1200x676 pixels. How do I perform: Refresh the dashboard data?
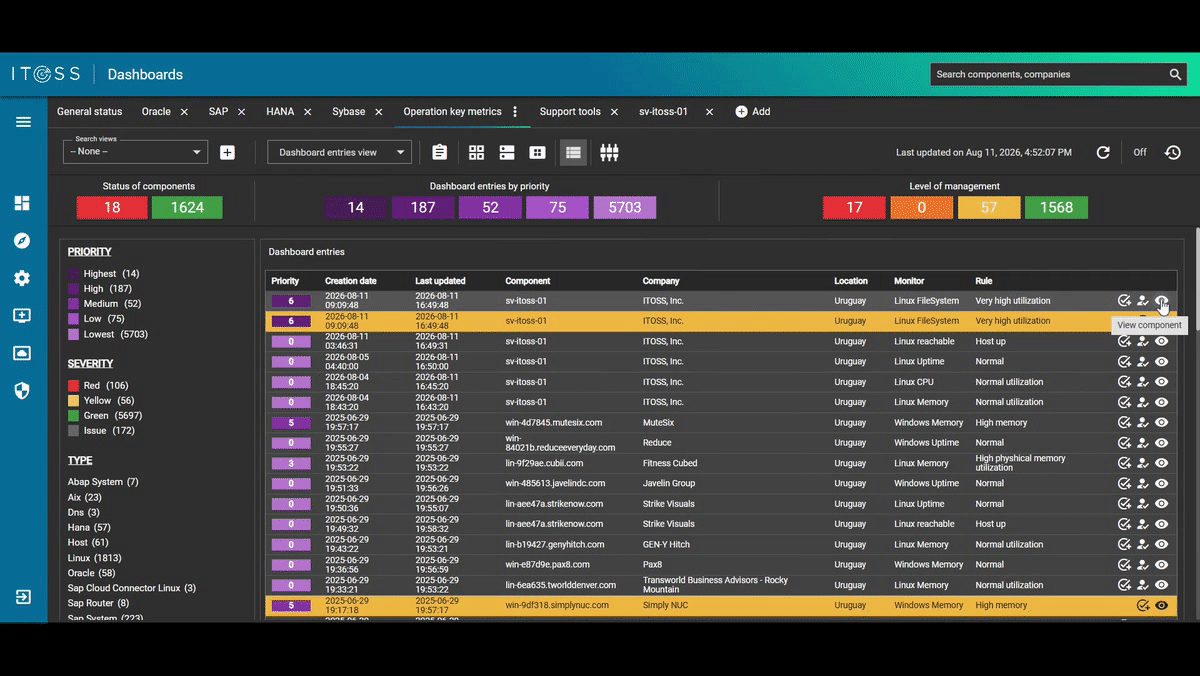point(1103,152)
